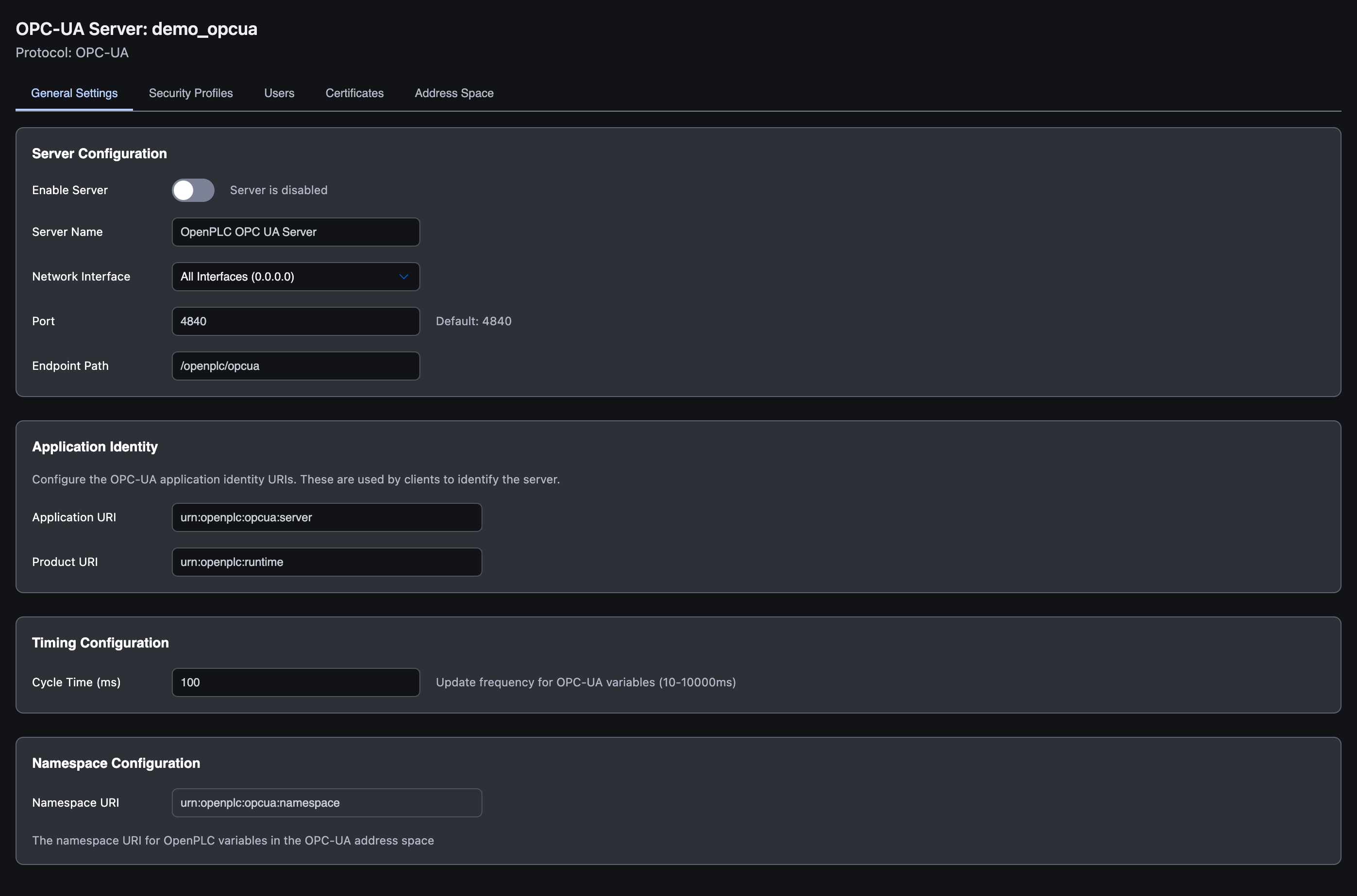Viewport: 1357px width, 896px height.
Task: Toggle the Enable Server switch
Action: pos(193,190)
